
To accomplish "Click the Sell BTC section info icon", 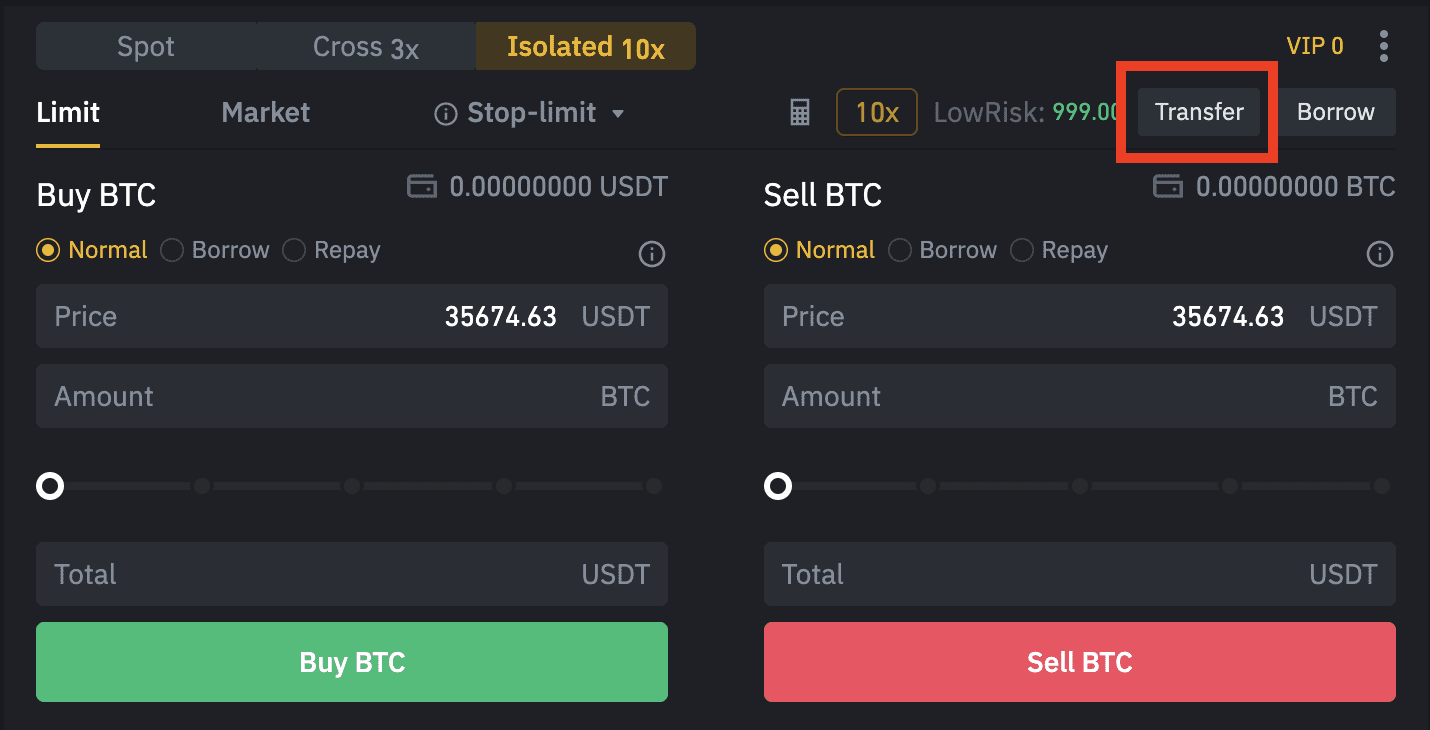I will tap(1380, 254).
